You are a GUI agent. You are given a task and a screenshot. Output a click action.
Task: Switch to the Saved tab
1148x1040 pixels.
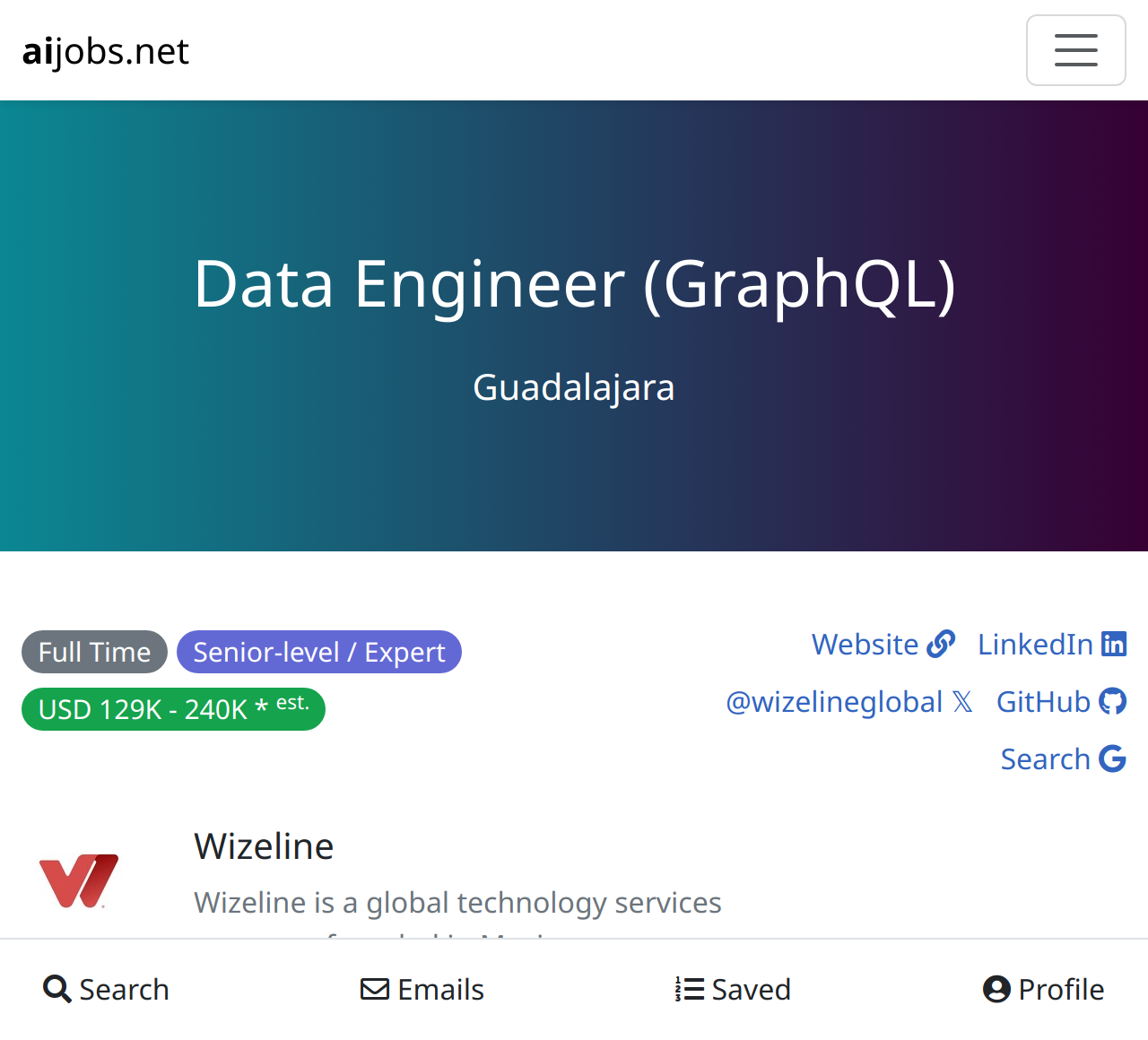tap(733, 989)
